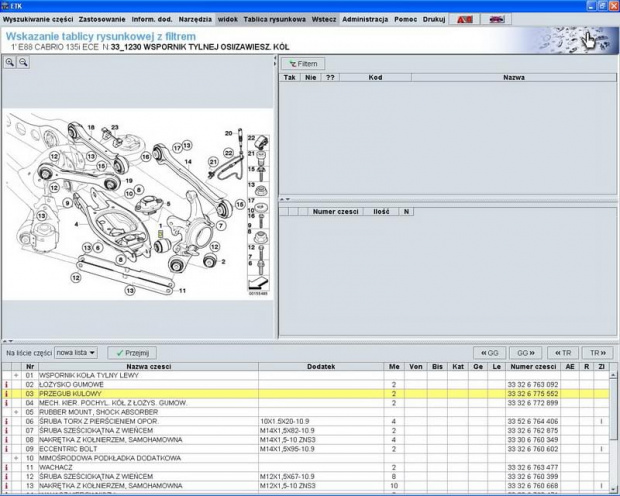Click the 'Nazwa czesci' column header
The image size is (620, 496).
tap(149, 367)
